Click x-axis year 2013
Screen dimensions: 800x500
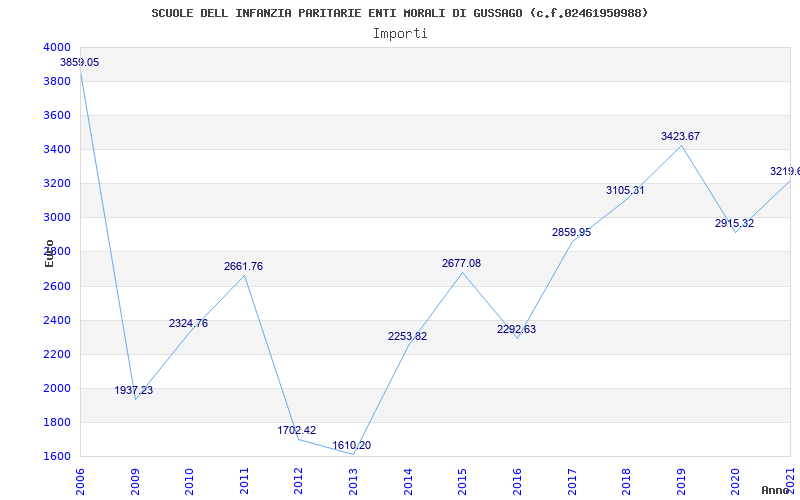pyautogui.click(x=353, y=481)
